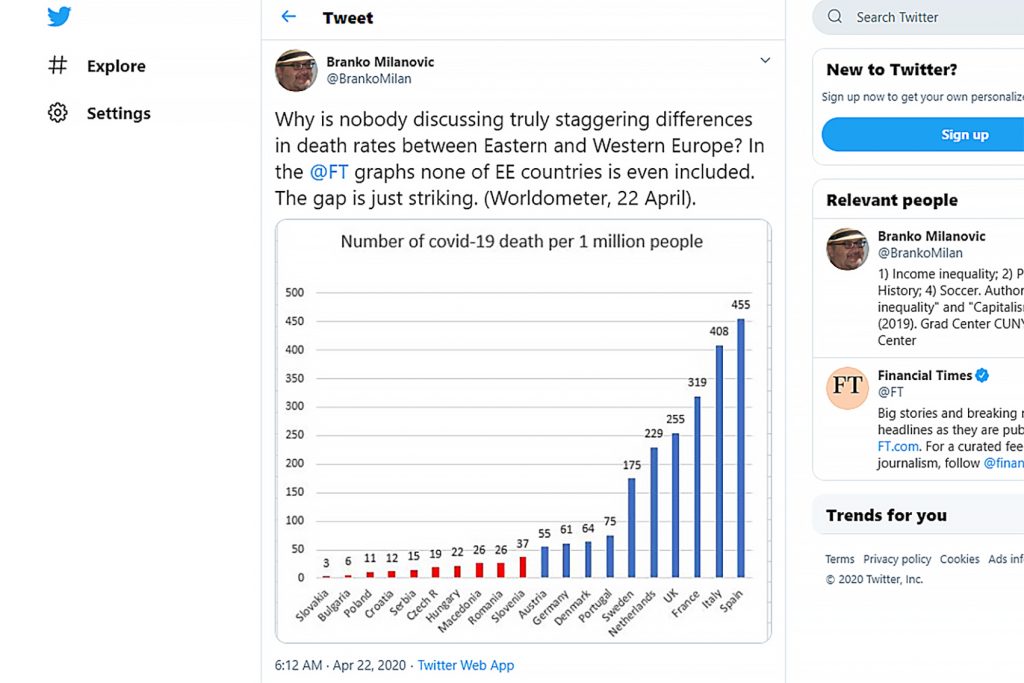Open the covid-19 death chart image
The width and height of the screenshot is (1024, 683).
coord(523,430)
